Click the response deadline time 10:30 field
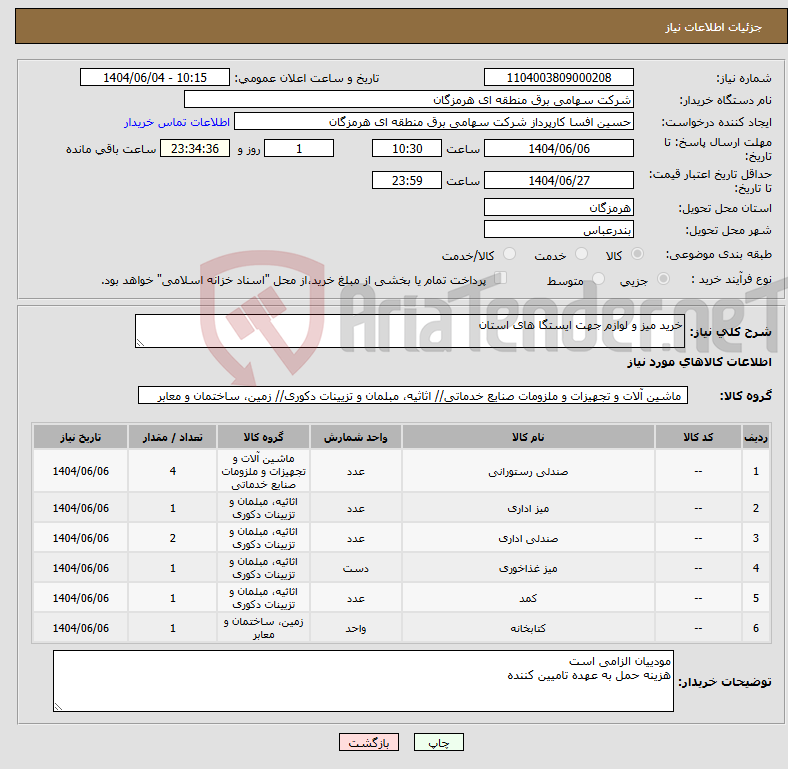Viewport: 788px width, 769px height. [x=407, y=148]
